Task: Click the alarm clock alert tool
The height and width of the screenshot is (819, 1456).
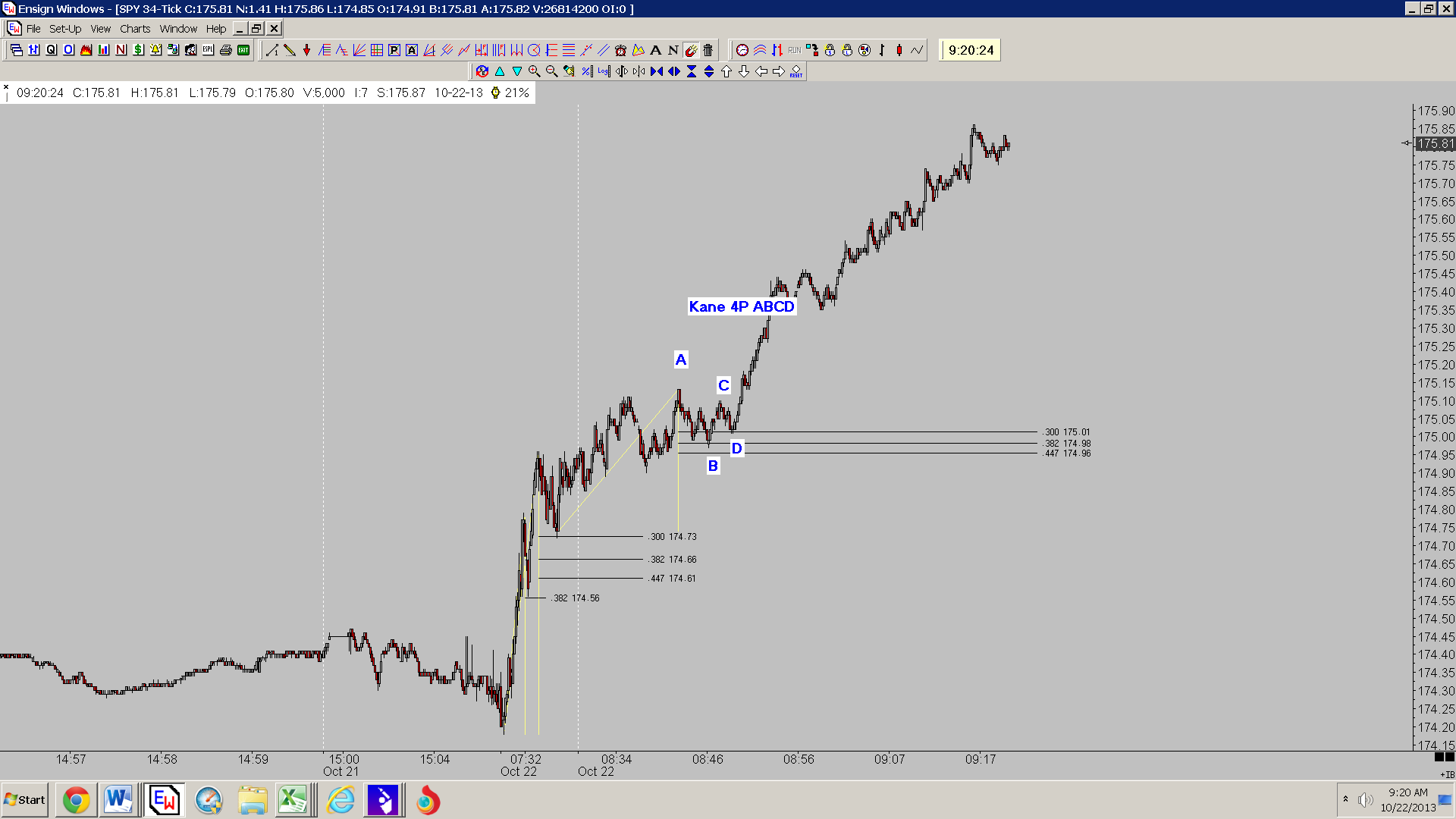Action: [620, 50]
